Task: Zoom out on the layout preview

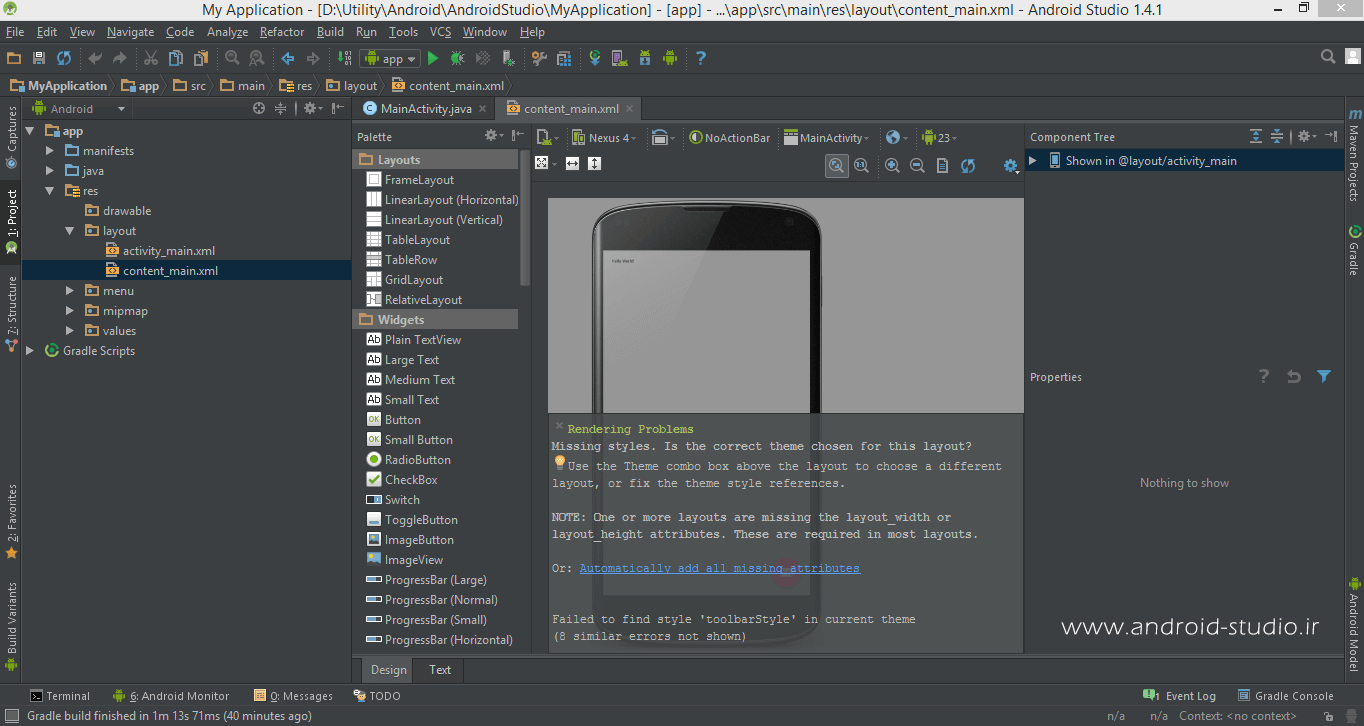Action: tap(917, 166)
